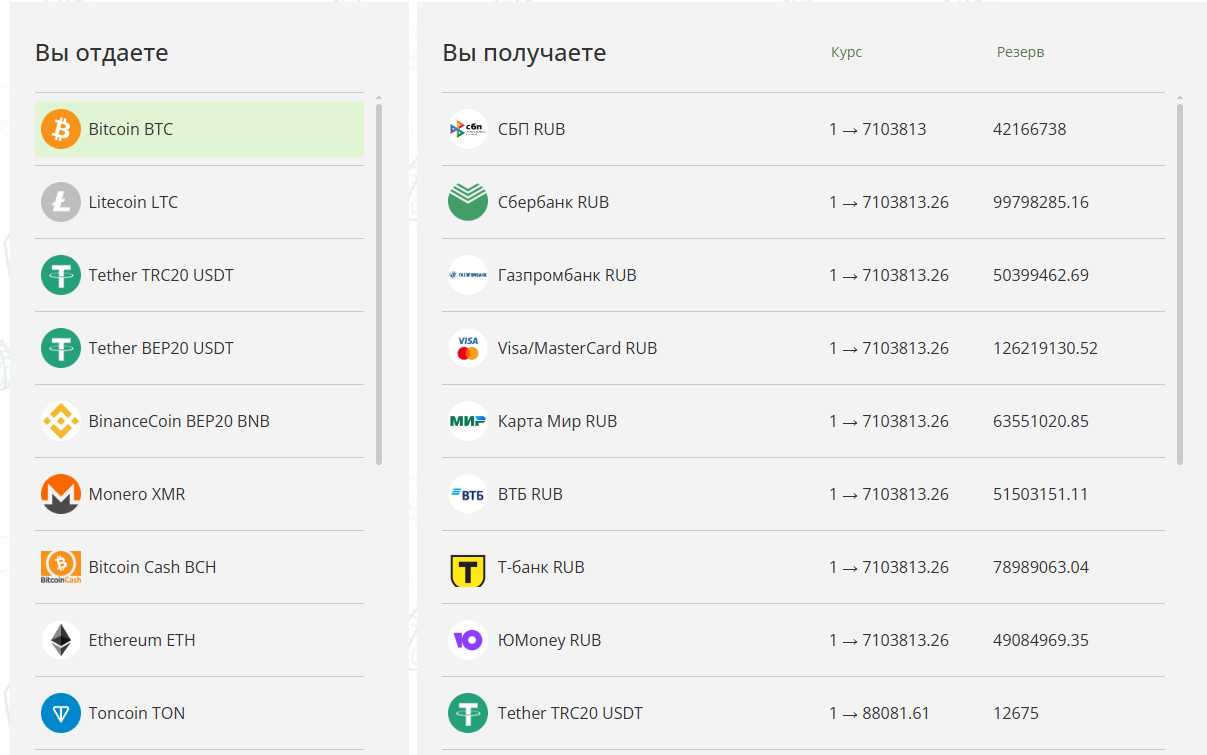Select the Toncoin TON icon
The width and height of the screenshot is (1207, 755).
pos(60,712)
